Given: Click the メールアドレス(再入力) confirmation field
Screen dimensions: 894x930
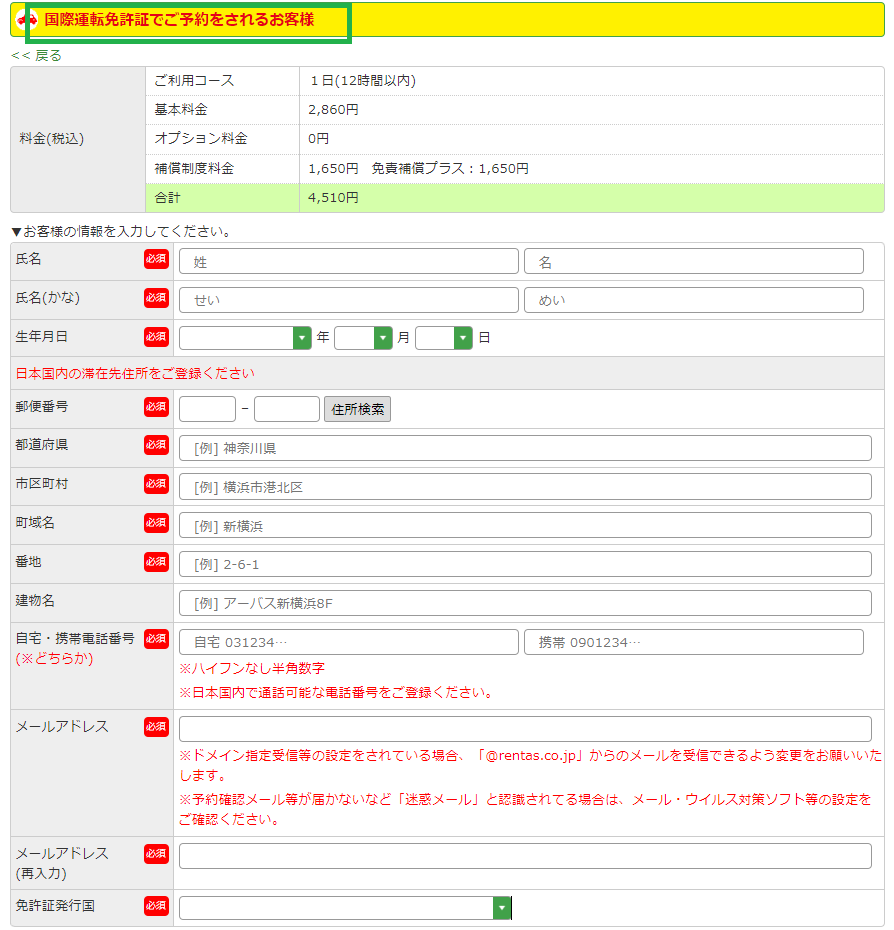Looking at the screenshot, I should click(x=525, y=856).
